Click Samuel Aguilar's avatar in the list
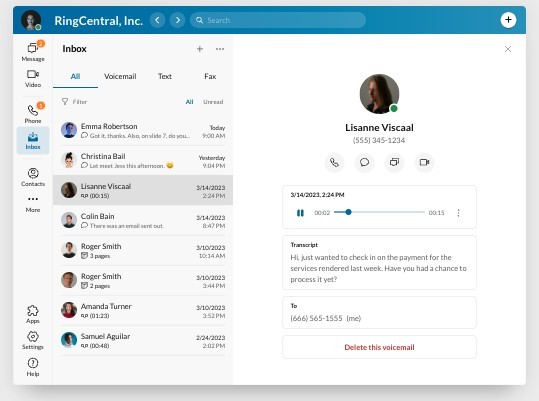 [69, 340]
